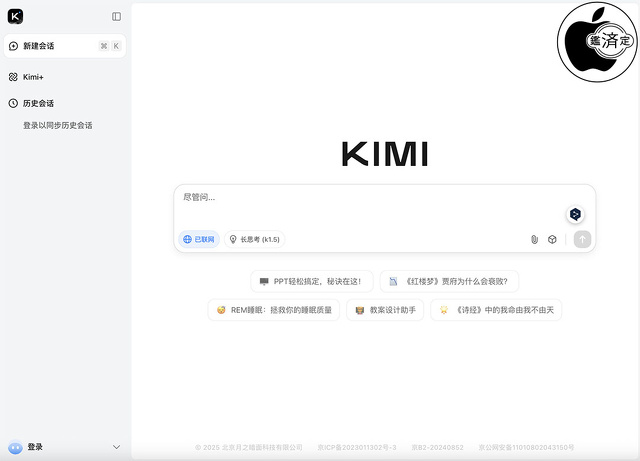
Task: Click 登录以同步历史会话 login prompt
Action: 58,125
